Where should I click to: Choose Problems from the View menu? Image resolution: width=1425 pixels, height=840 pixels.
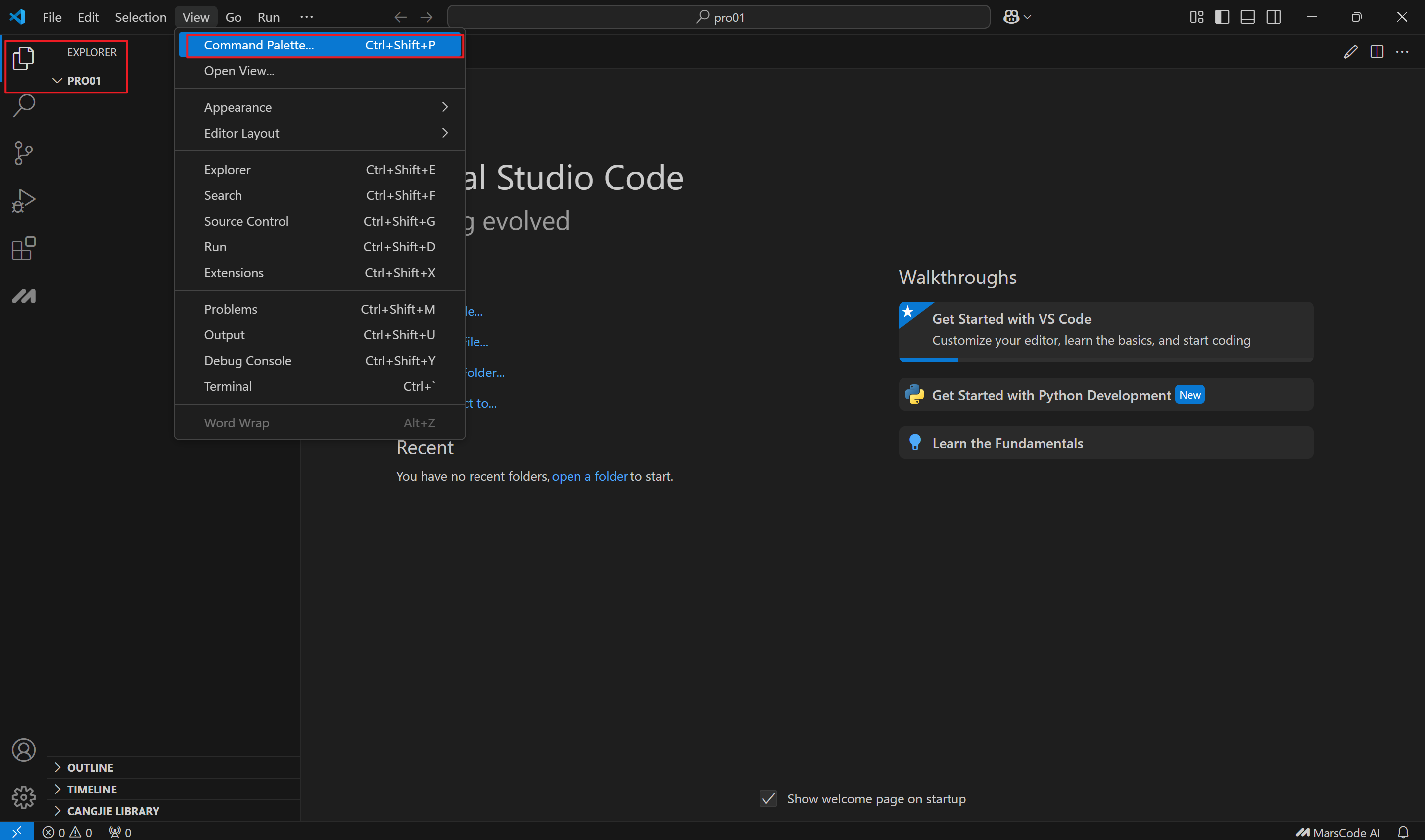pos(320,309)
